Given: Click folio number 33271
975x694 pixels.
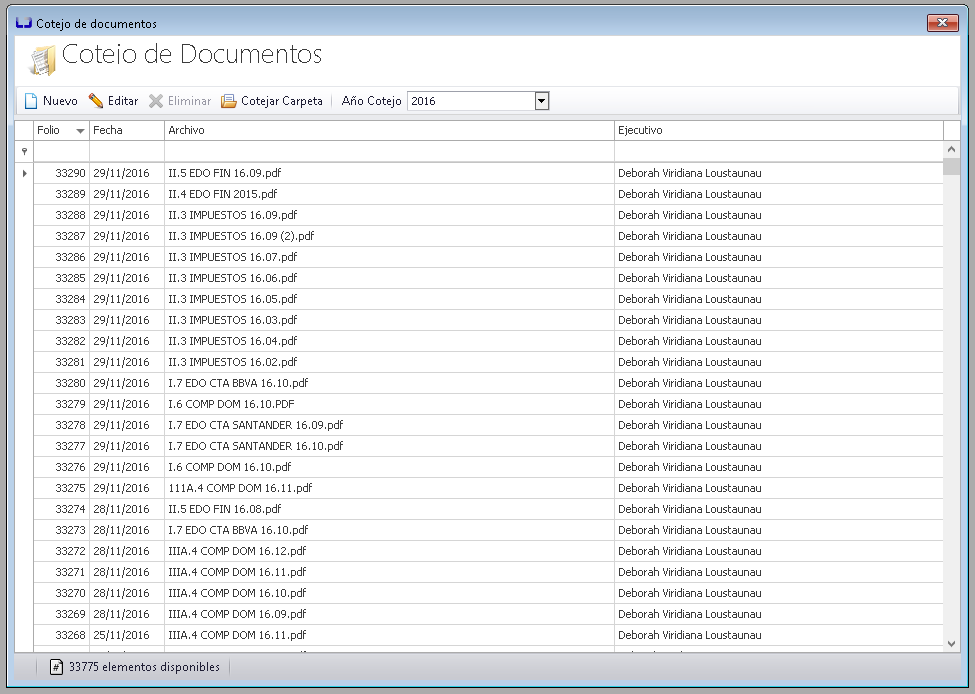Looking at the screenshot, I should tap(70, 572).
